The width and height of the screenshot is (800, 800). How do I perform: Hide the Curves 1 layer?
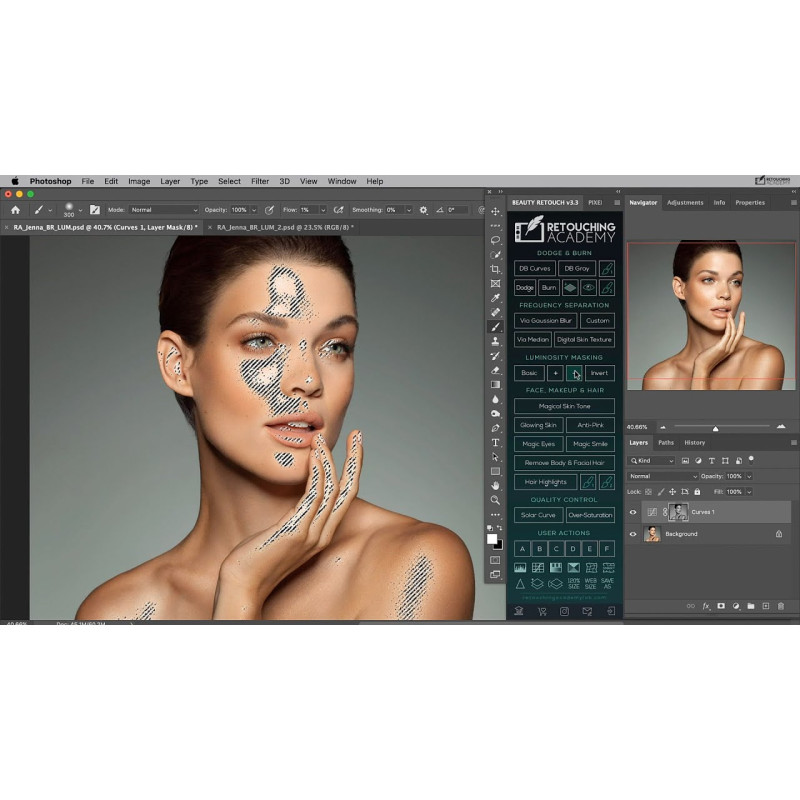coord(632,512)
